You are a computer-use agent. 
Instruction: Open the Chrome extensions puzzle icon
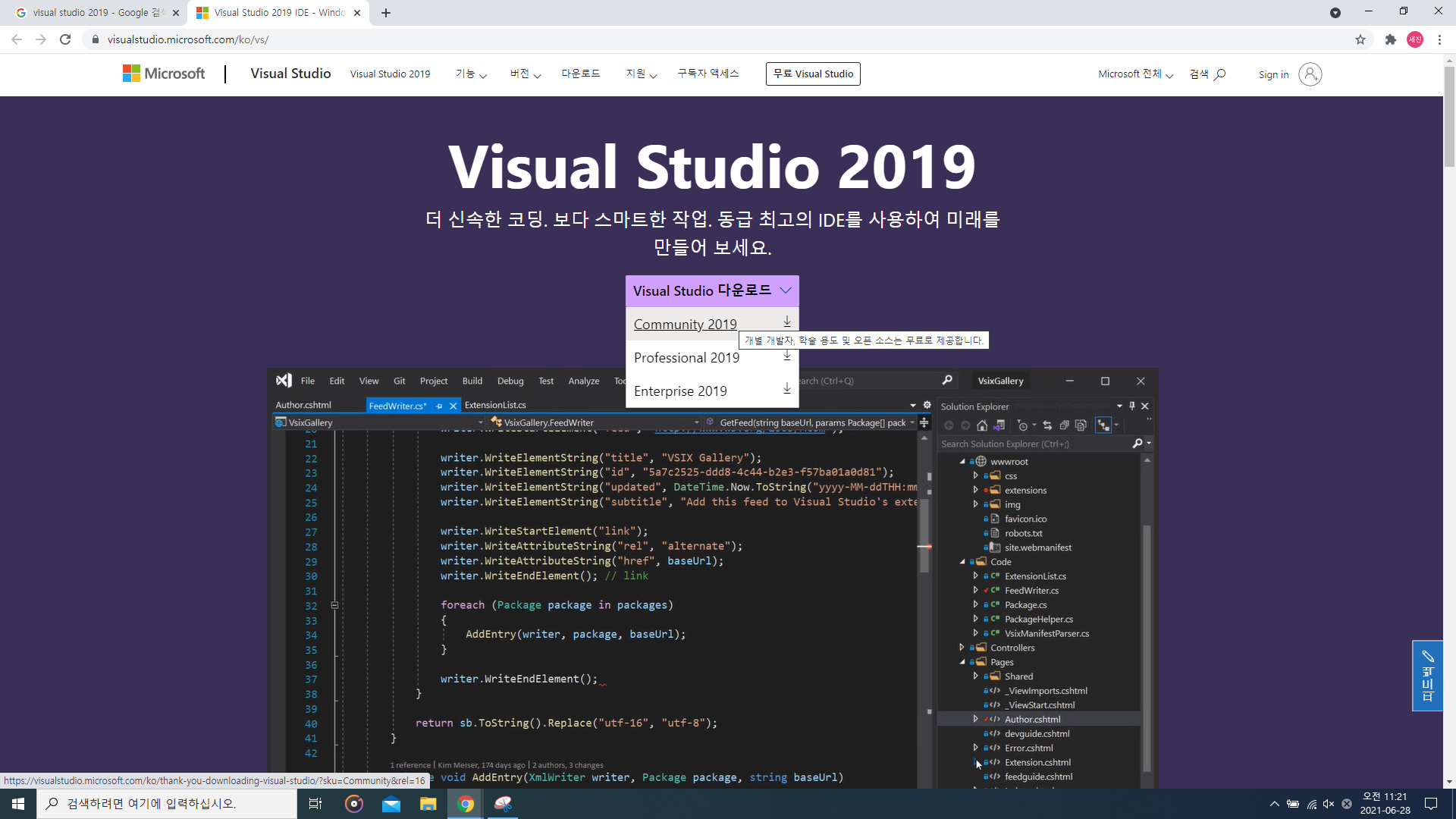tap(1390, 39)
